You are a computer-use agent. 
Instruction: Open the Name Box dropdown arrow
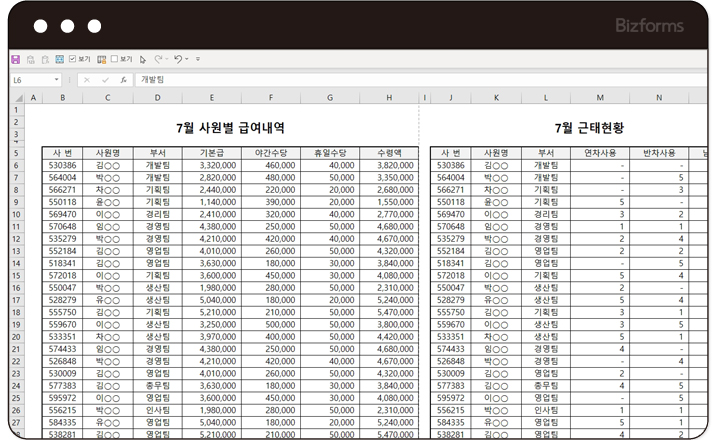click(56, 80)
